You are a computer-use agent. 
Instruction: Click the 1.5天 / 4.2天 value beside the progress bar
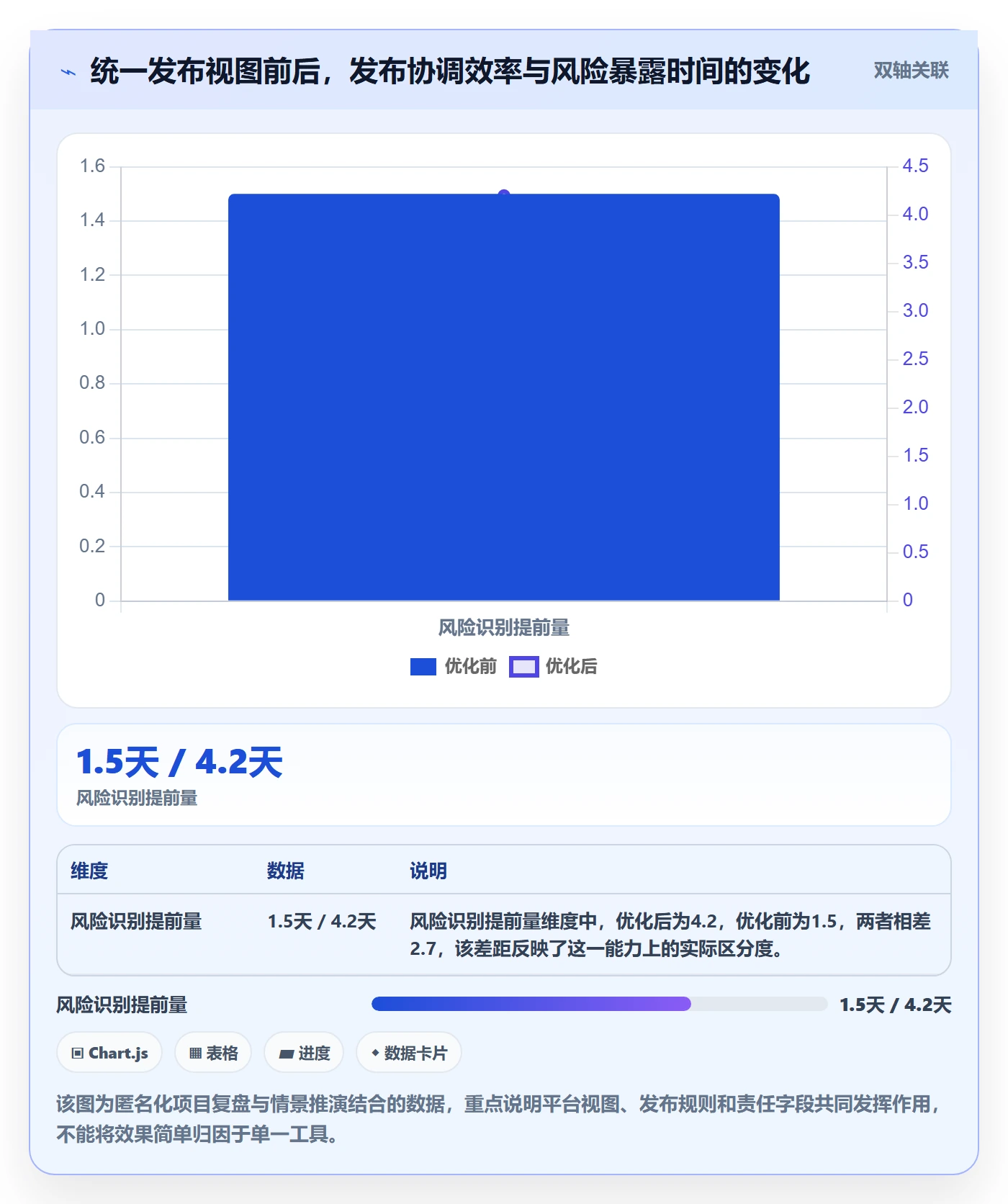pos(896,1005)
